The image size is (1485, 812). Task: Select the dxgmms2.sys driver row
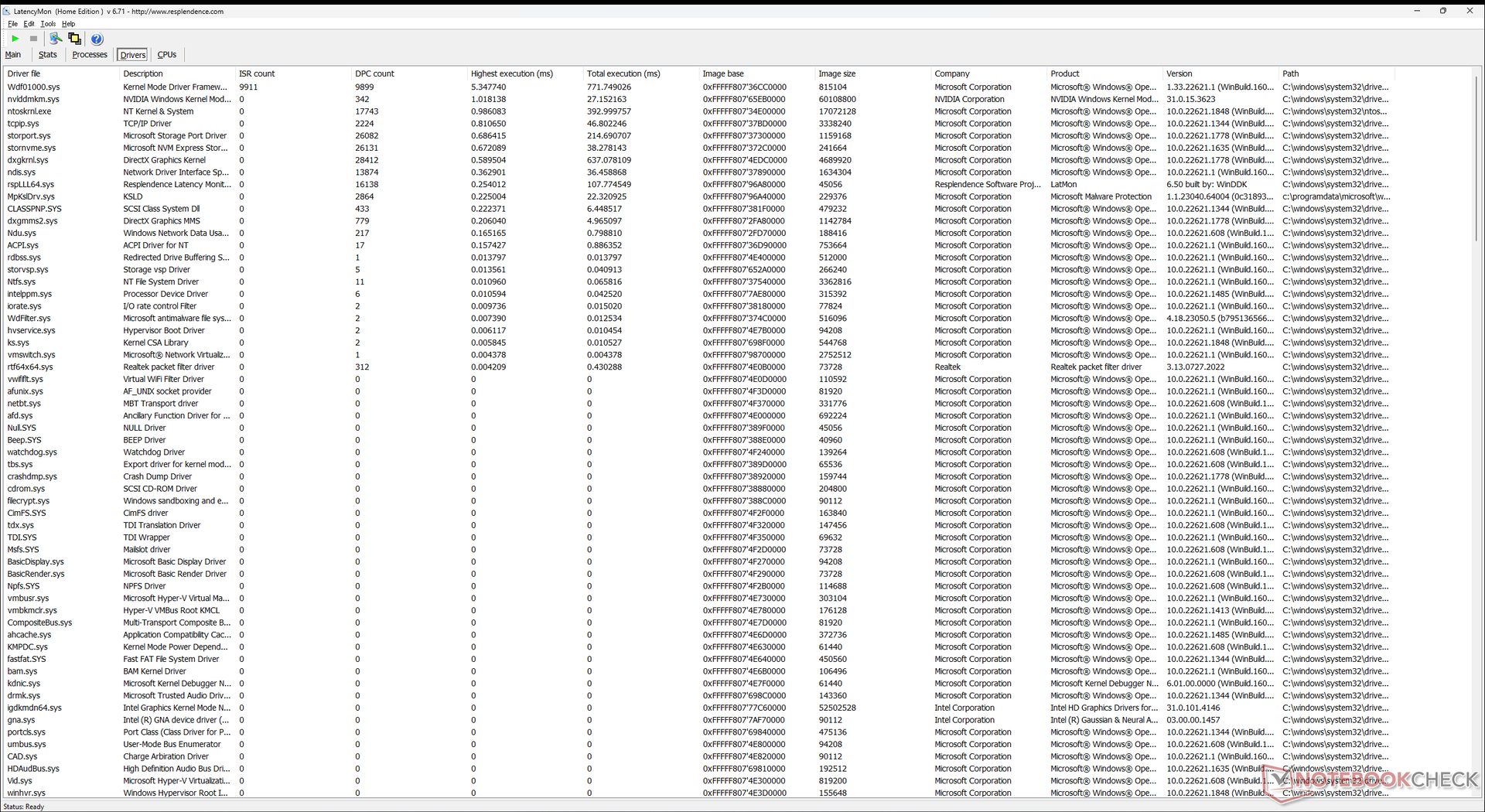click(699, 221)
